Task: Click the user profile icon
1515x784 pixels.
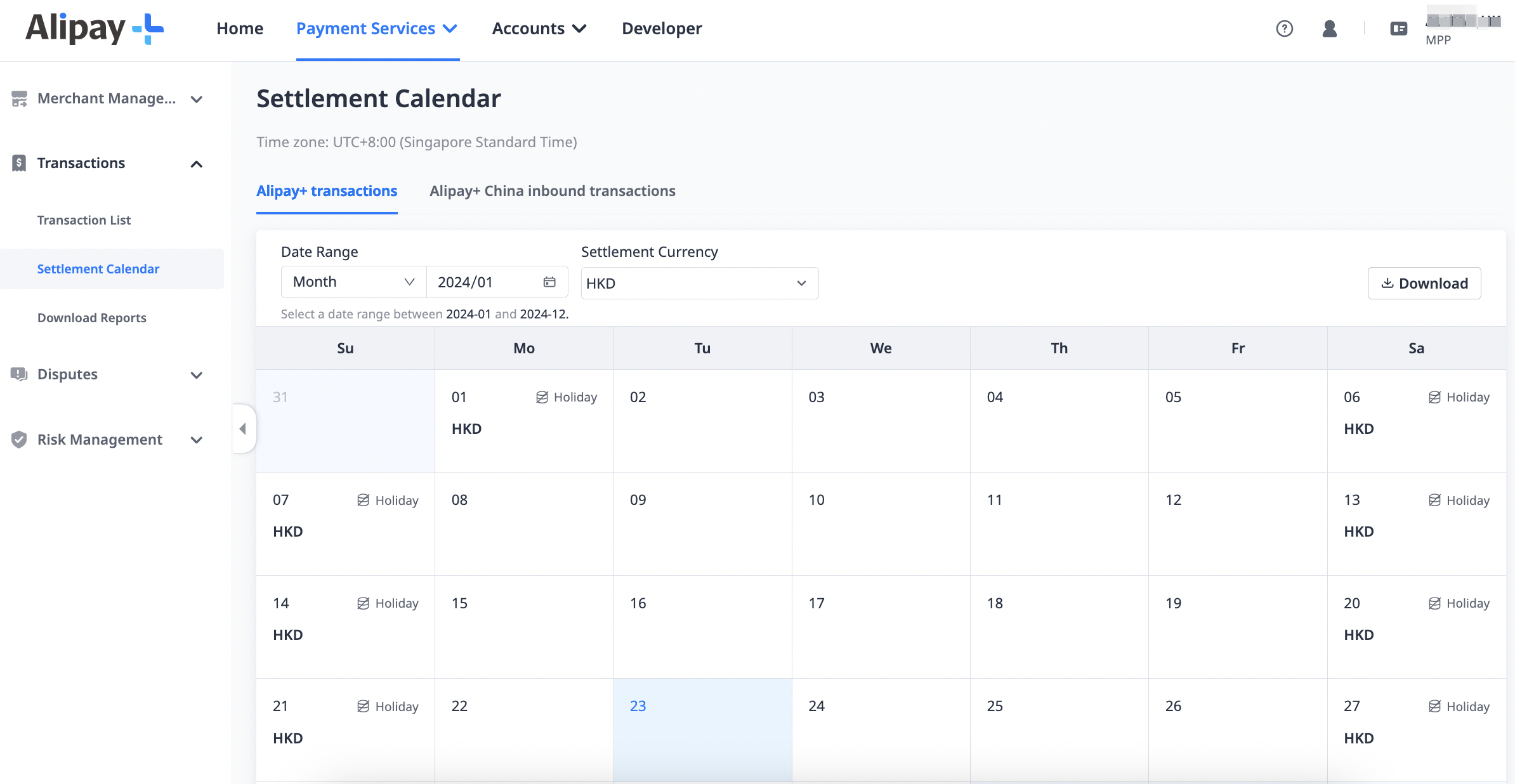Action: (x=1328, y=29)
